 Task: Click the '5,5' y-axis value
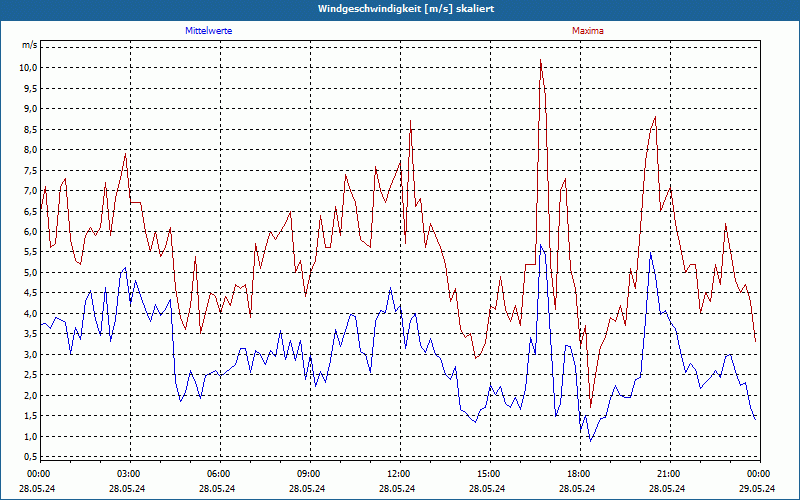coord(31,252)
